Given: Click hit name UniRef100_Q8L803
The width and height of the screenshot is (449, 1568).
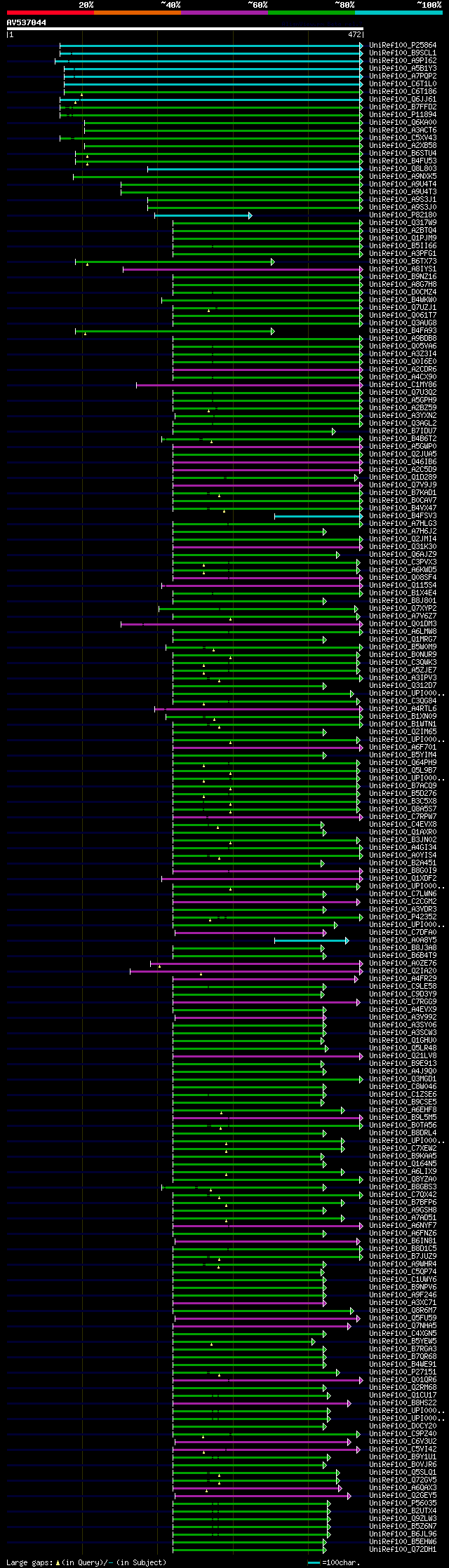Looking at the screenshot, I should click(403, 169).
